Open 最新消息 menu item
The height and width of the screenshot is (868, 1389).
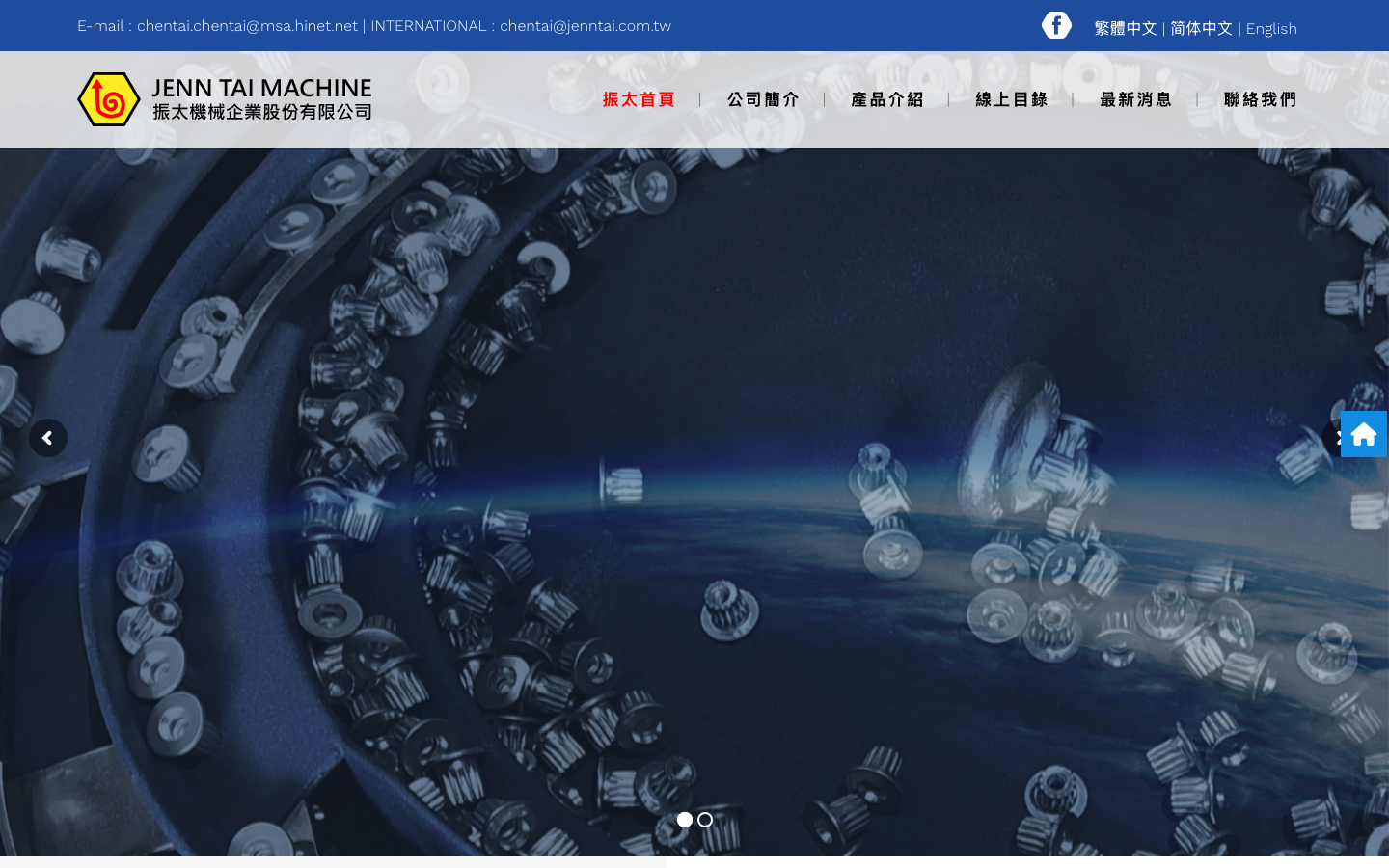[1136, 99]
